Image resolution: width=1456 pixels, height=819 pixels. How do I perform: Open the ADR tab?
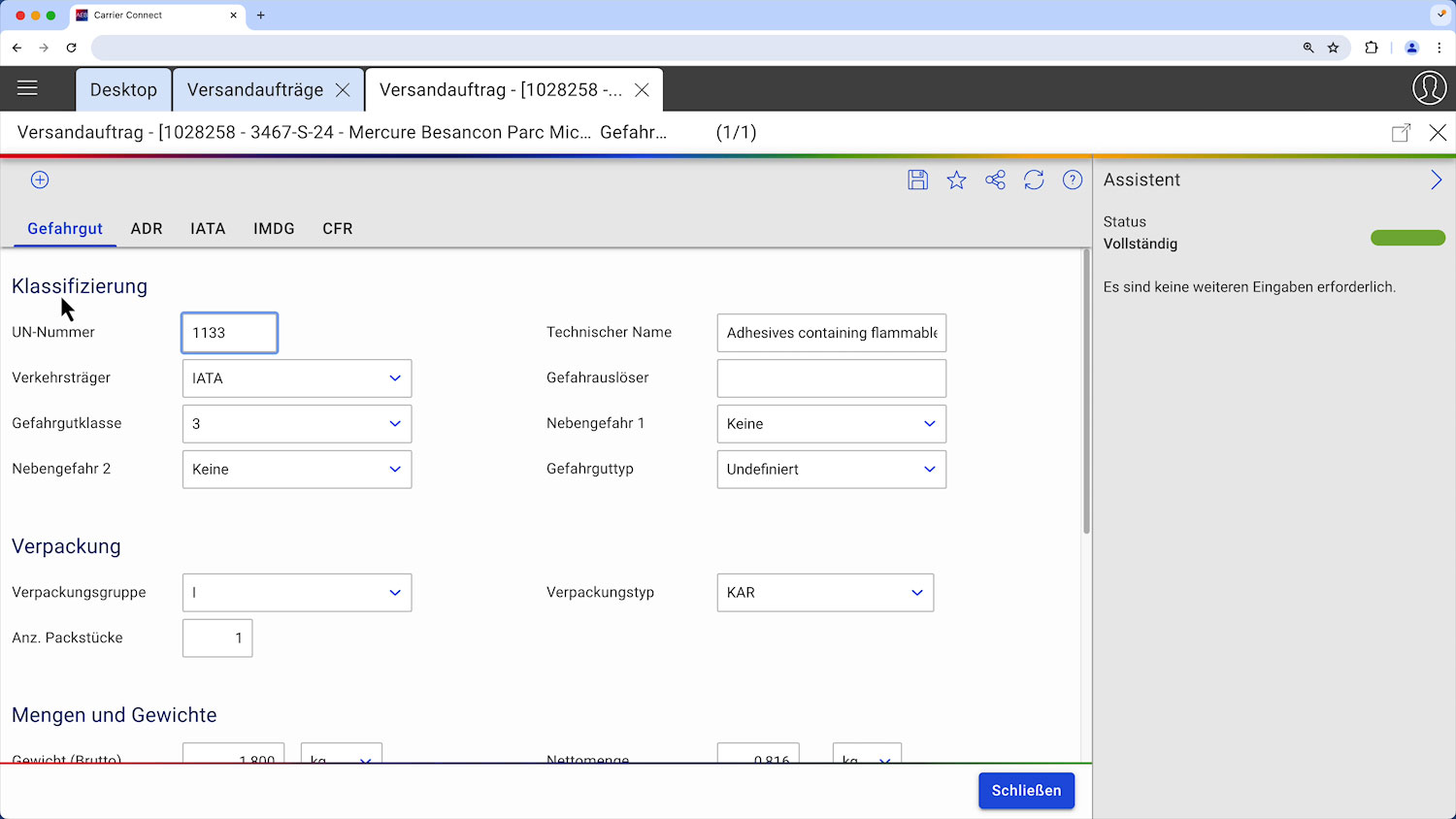coord(147,229)
